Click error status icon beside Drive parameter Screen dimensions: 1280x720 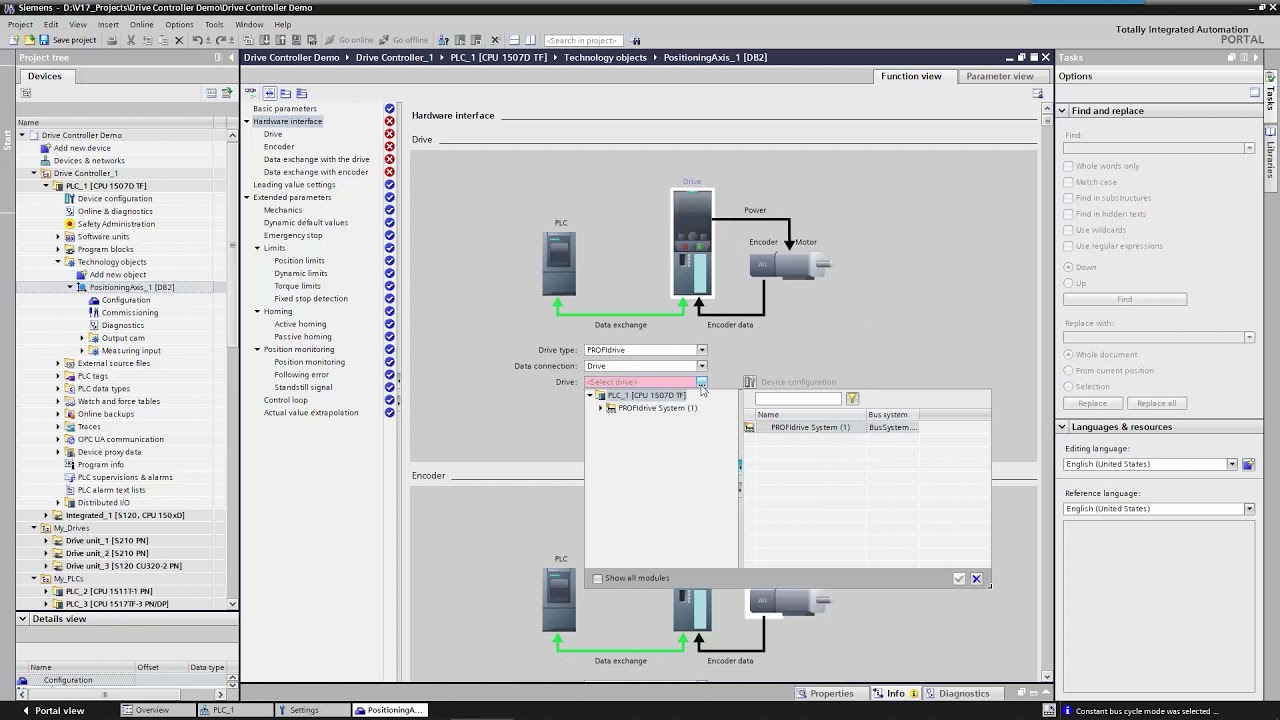(x=390, y=134)
